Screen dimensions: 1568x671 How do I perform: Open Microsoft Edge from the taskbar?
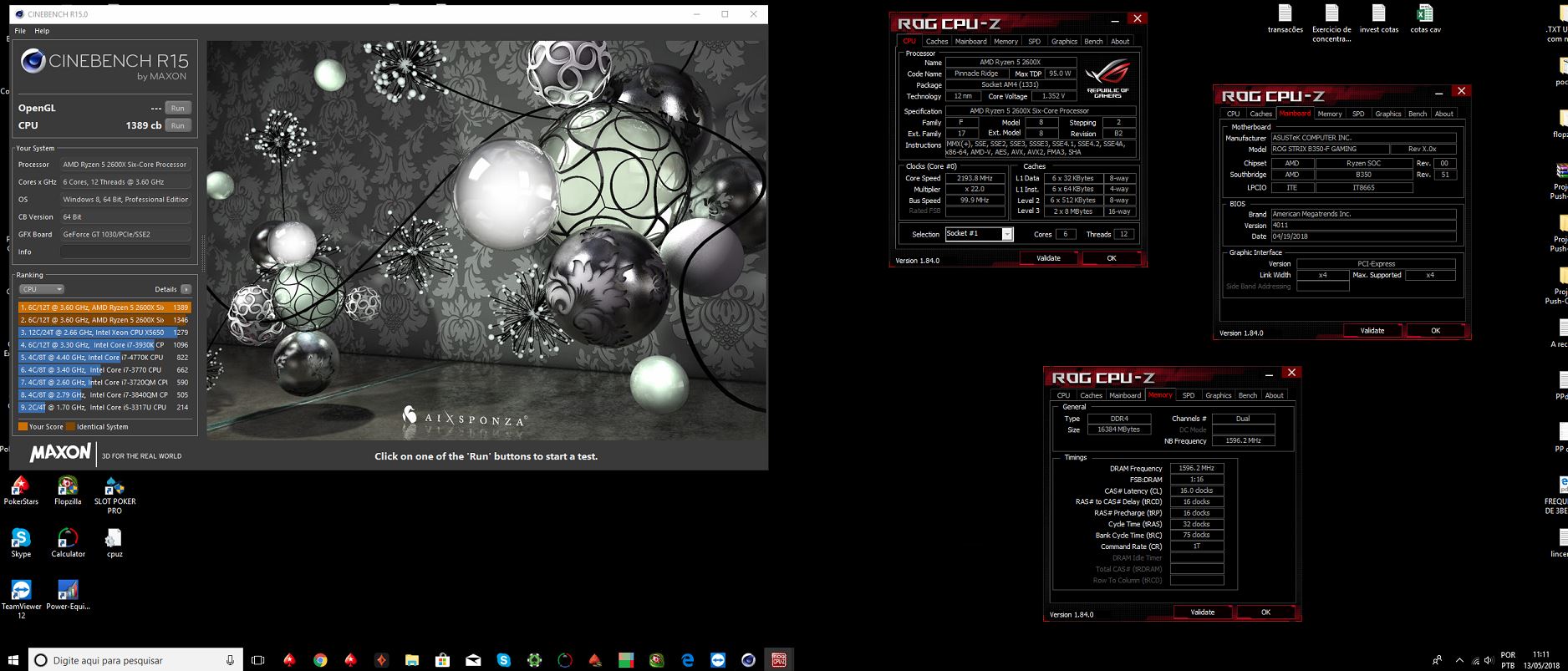pos(687,660)
